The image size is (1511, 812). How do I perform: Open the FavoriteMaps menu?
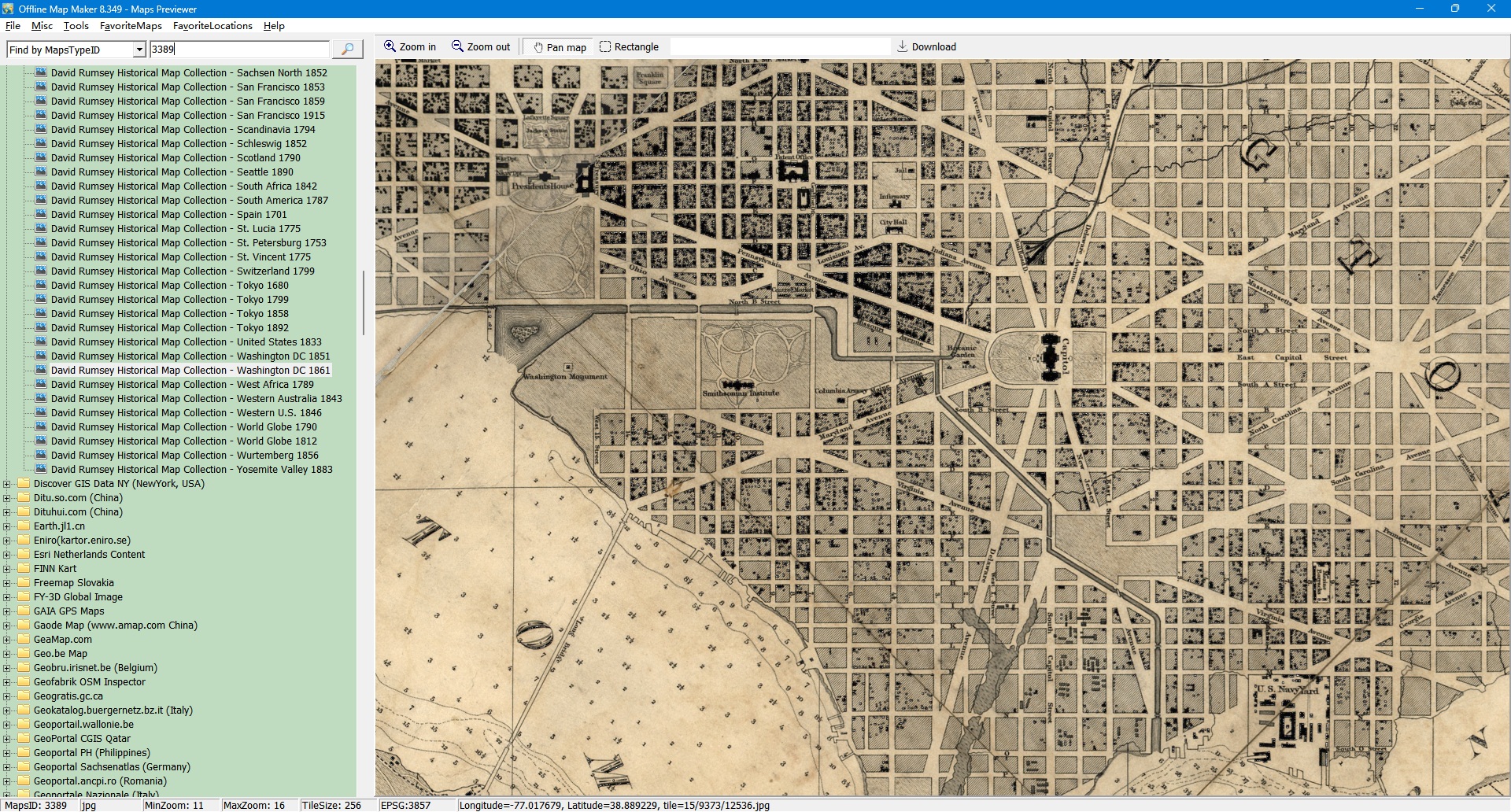[131, 26]
